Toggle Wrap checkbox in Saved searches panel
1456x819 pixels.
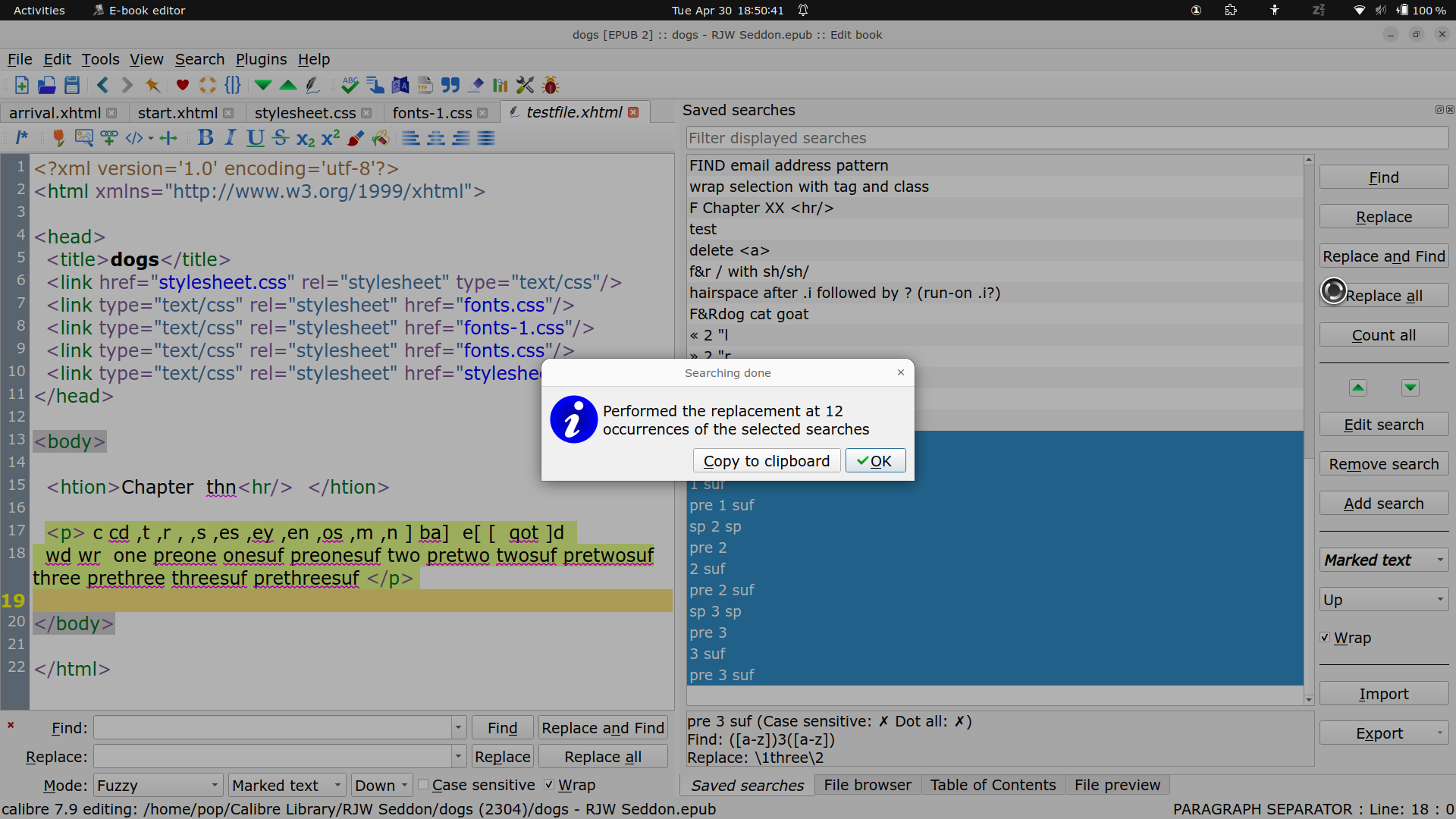1325,638
